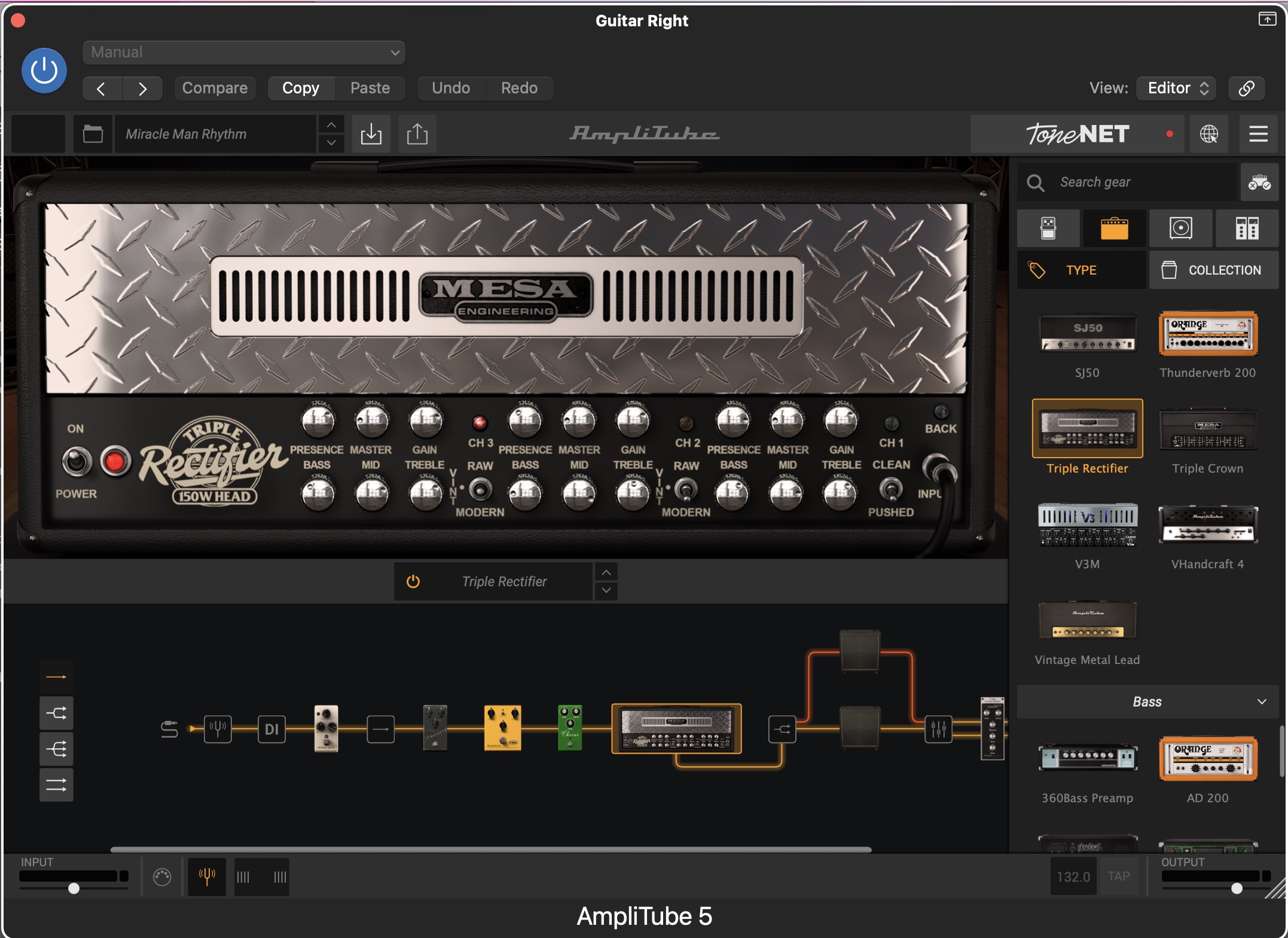The width and height of the screenshot is (1288, 938).
Task: Click the globe web icon
Action: tap(1208, 134)
